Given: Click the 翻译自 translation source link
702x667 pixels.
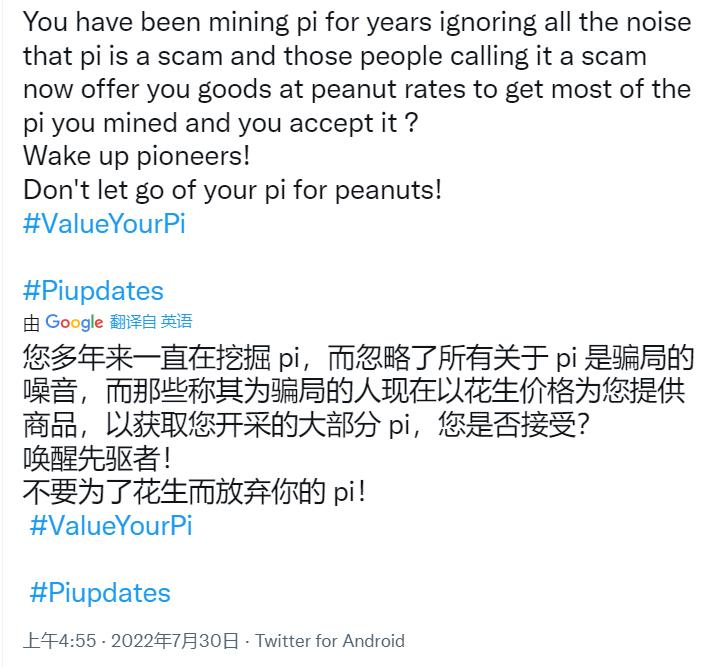Looking at the screenshot, I should coord(133,321).
